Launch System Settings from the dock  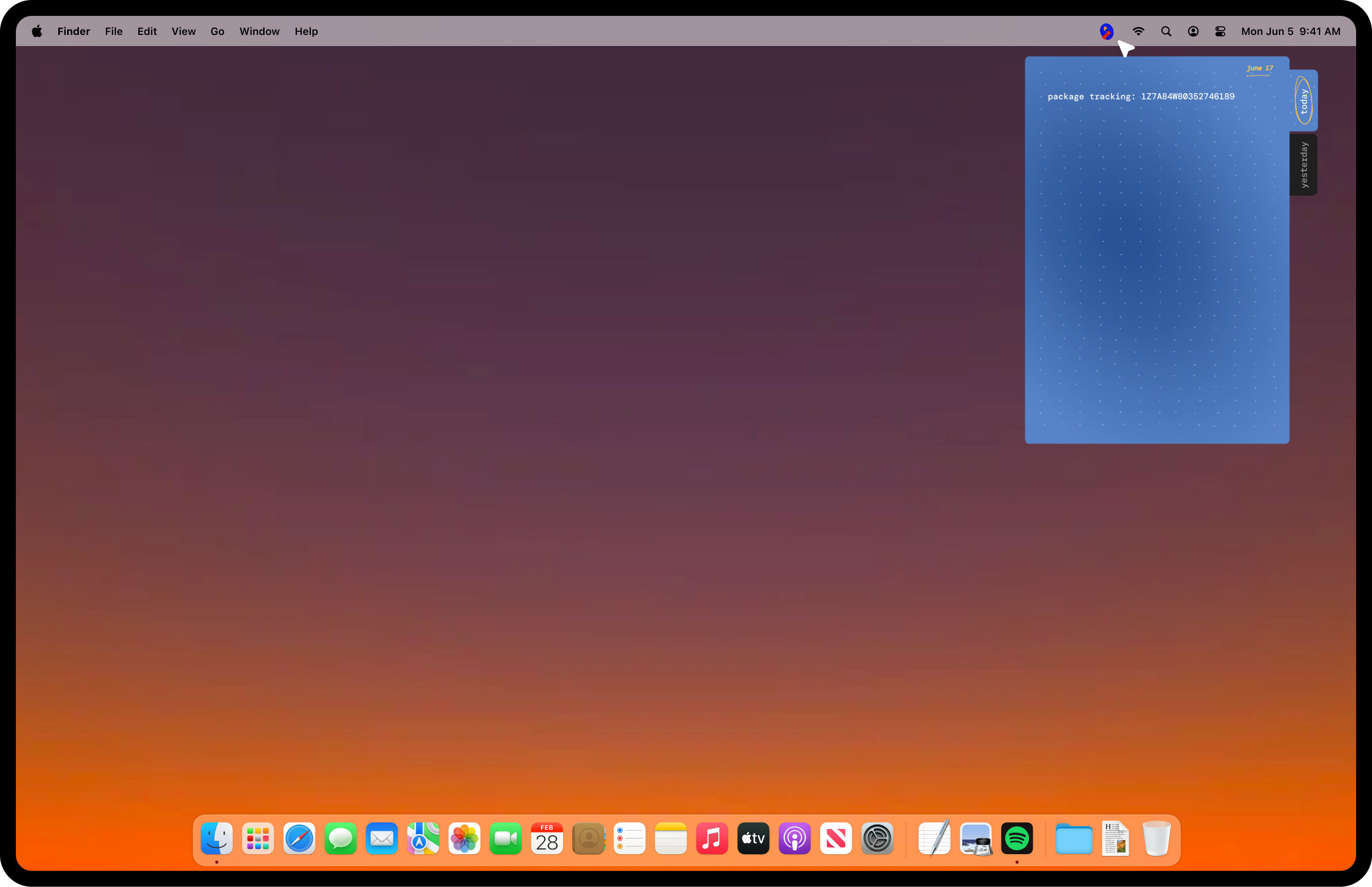pyautogui.click(x=877, y=839)
